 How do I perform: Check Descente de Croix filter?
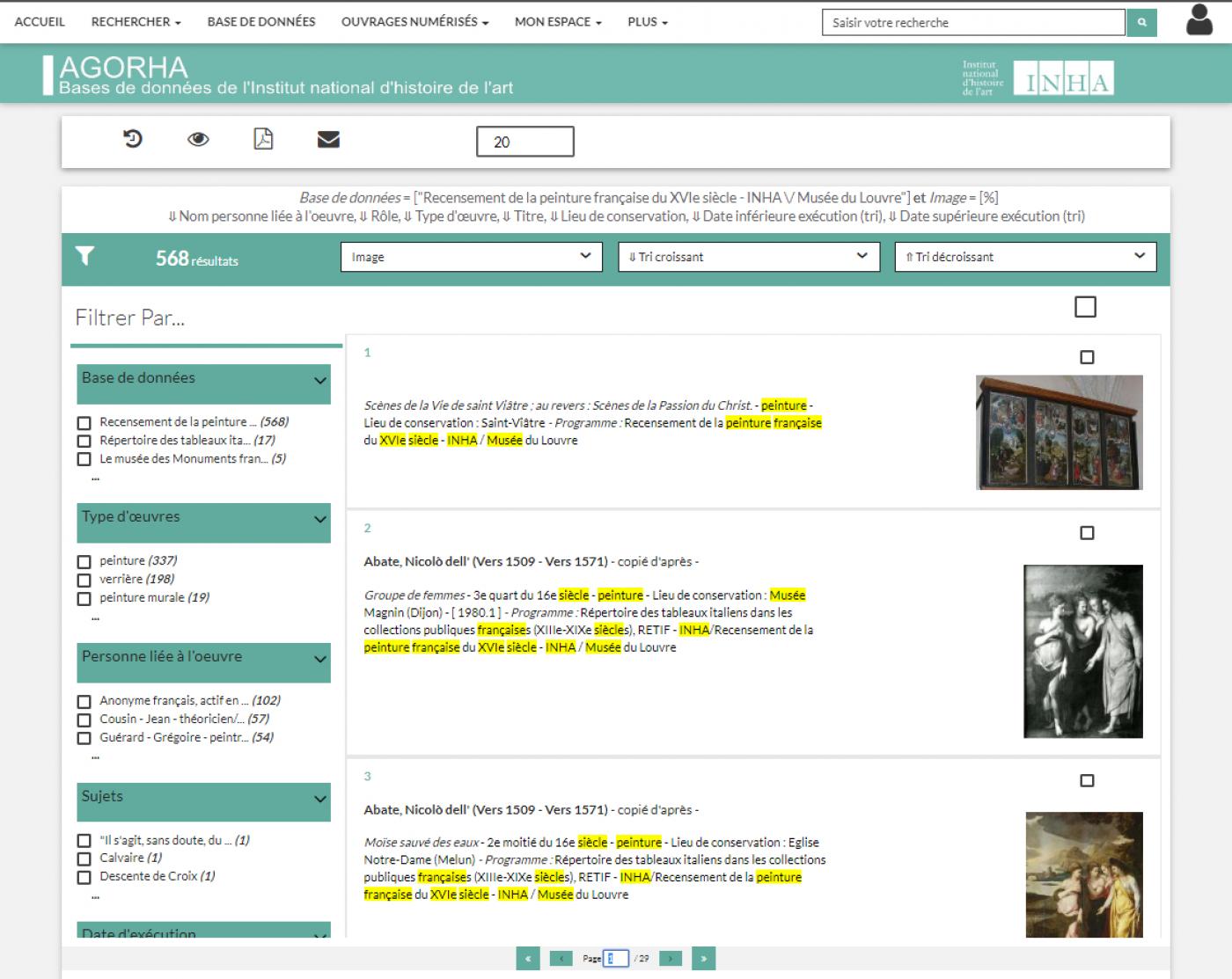point(84,878)
